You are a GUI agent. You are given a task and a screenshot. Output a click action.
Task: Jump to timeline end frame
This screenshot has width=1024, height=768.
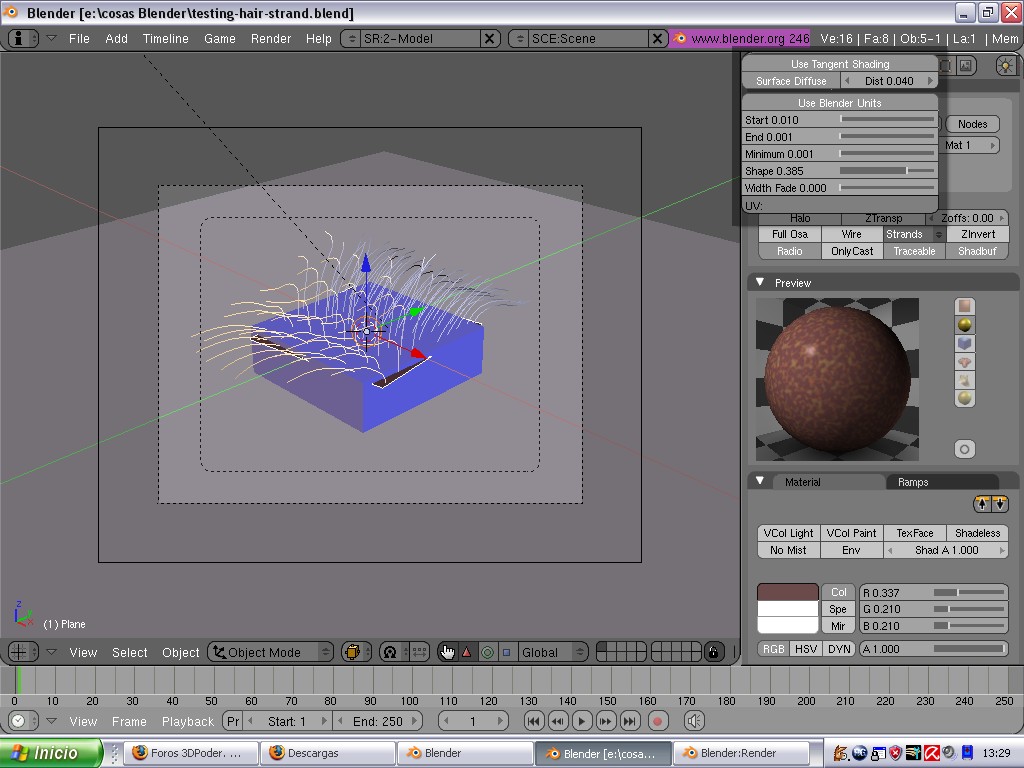tap(630, 721)
